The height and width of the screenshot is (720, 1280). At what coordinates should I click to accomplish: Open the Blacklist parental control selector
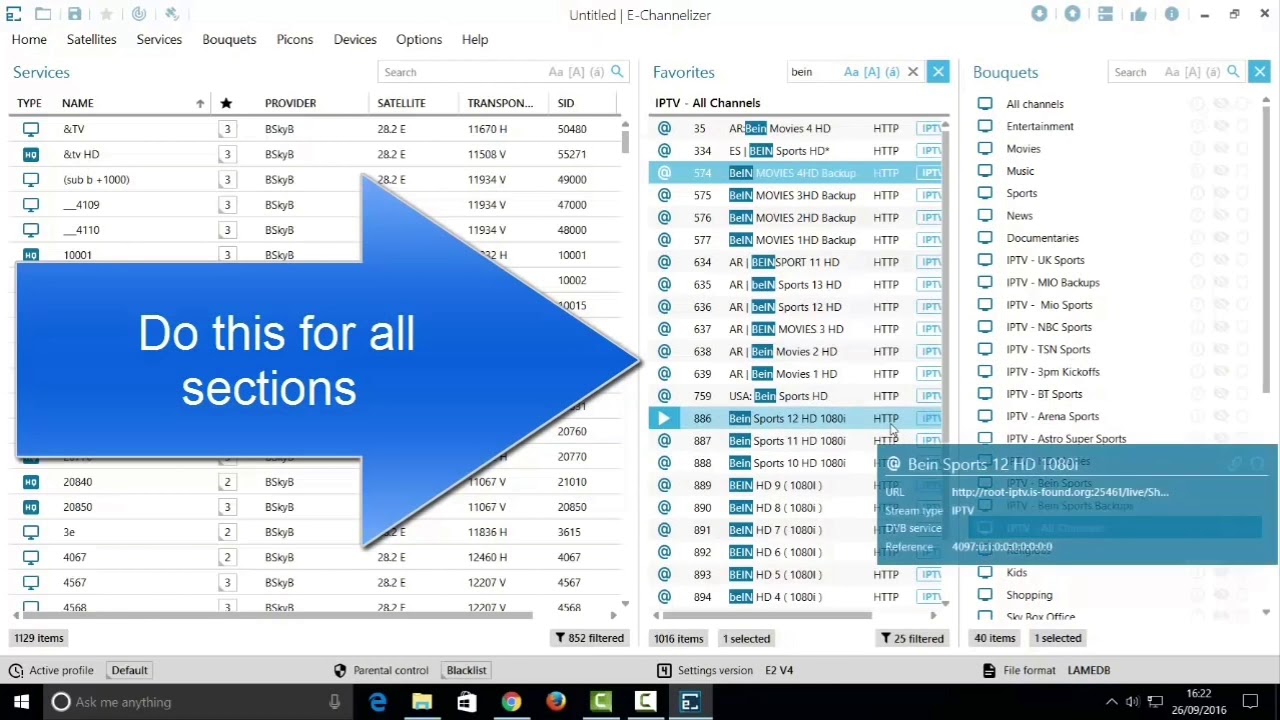466,670
